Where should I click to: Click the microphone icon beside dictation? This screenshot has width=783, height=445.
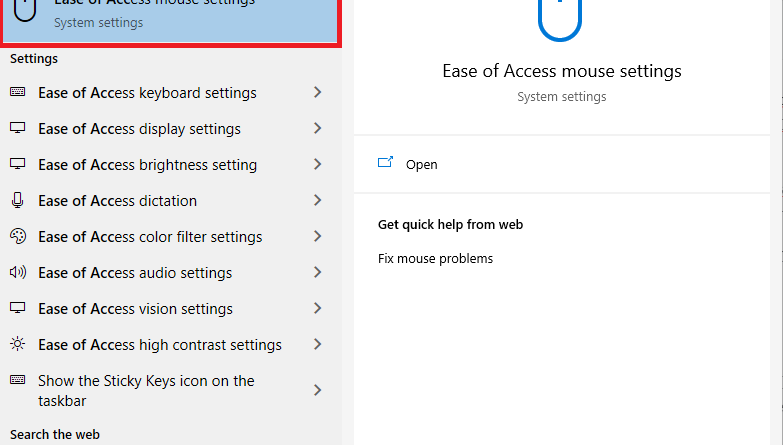17,200
